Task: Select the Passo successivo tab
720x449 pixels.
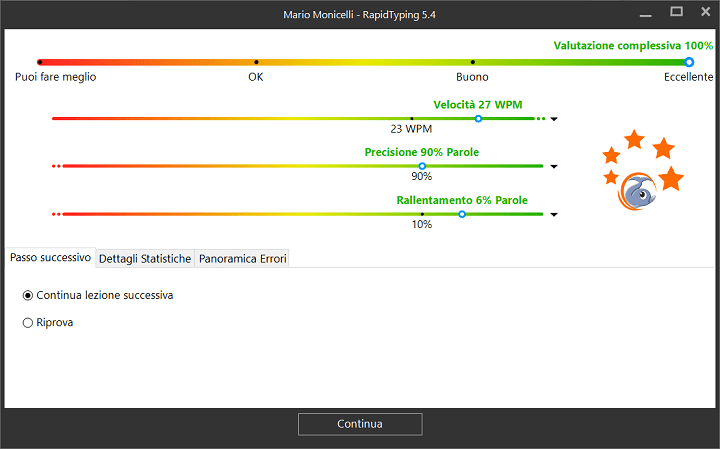Action: pyautogui.click(x=51, y=258)
